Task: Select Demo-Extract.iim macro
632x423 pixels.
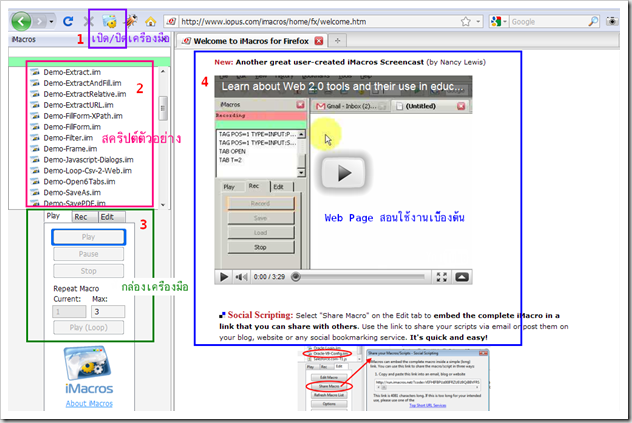Action: tap(72, 72)
